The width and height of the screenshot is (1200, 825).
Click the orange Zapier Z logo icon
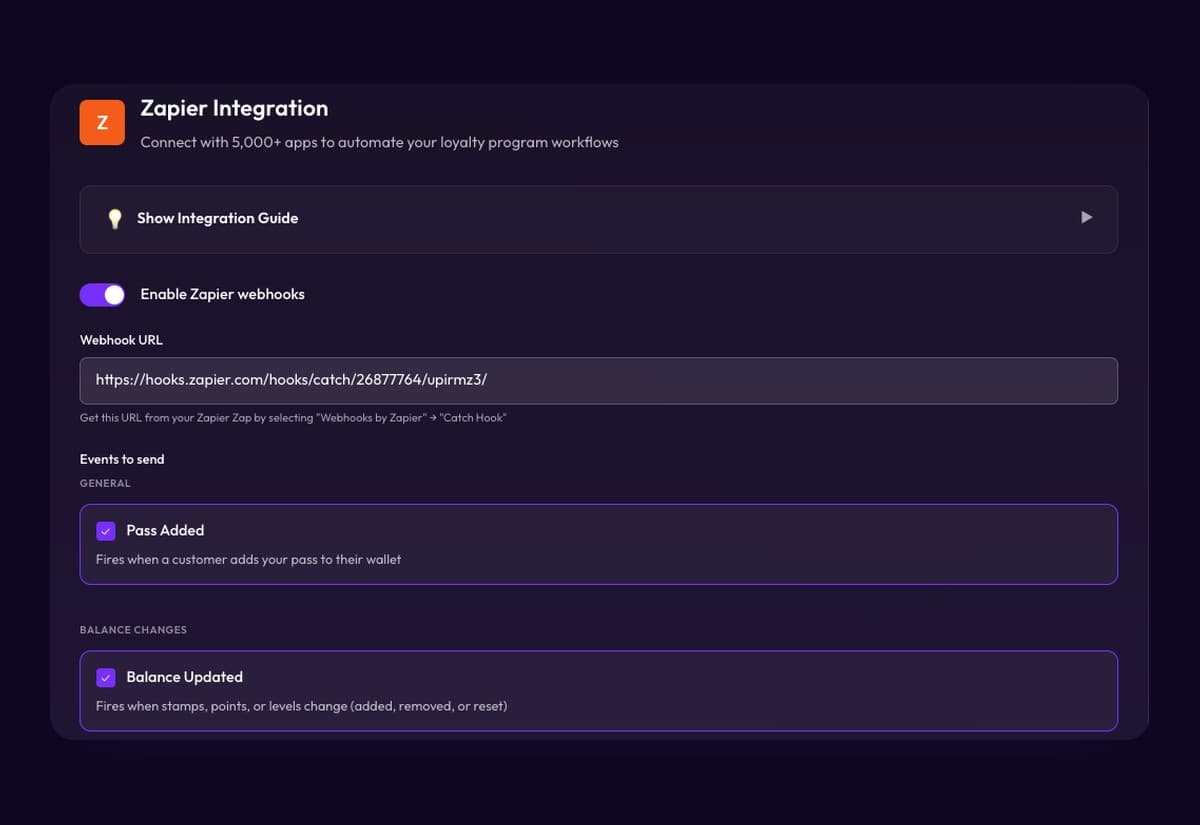(102, 122)
